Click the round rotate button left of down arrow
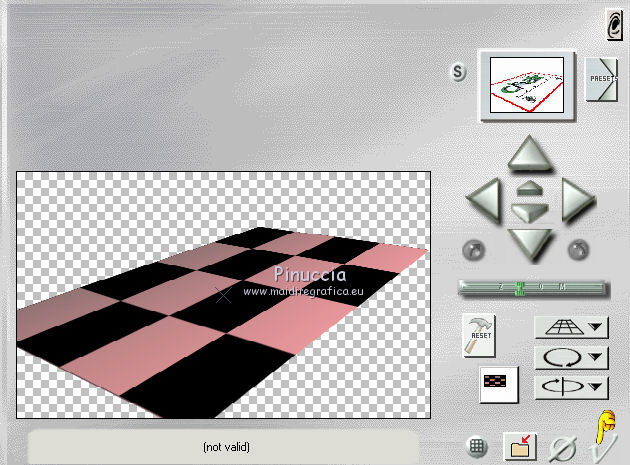630x465 pixels. [x=474, y=250]
